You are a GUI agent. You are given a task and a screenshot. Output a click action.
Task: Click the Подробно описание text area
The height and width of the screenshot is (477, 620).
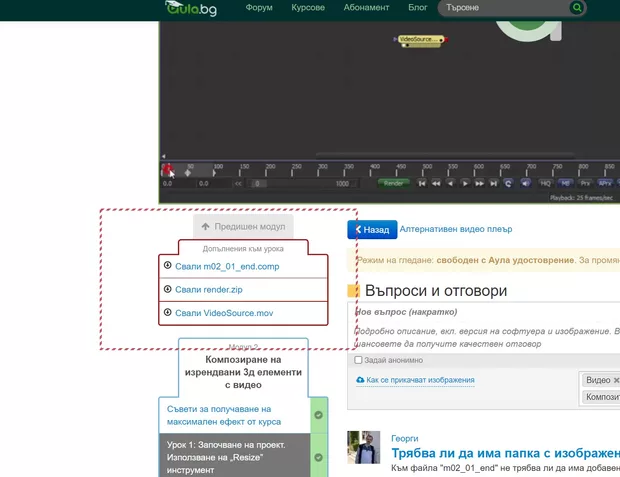[484, 337]
